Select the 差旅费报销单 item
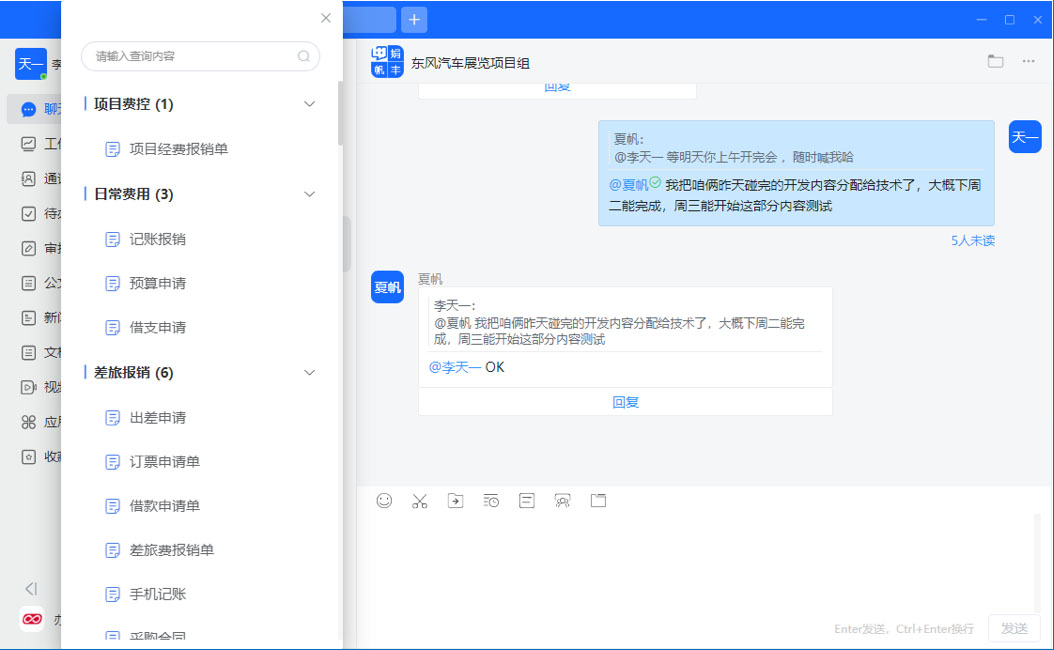Screen dimensions: 1054x650 click(171, 550)
